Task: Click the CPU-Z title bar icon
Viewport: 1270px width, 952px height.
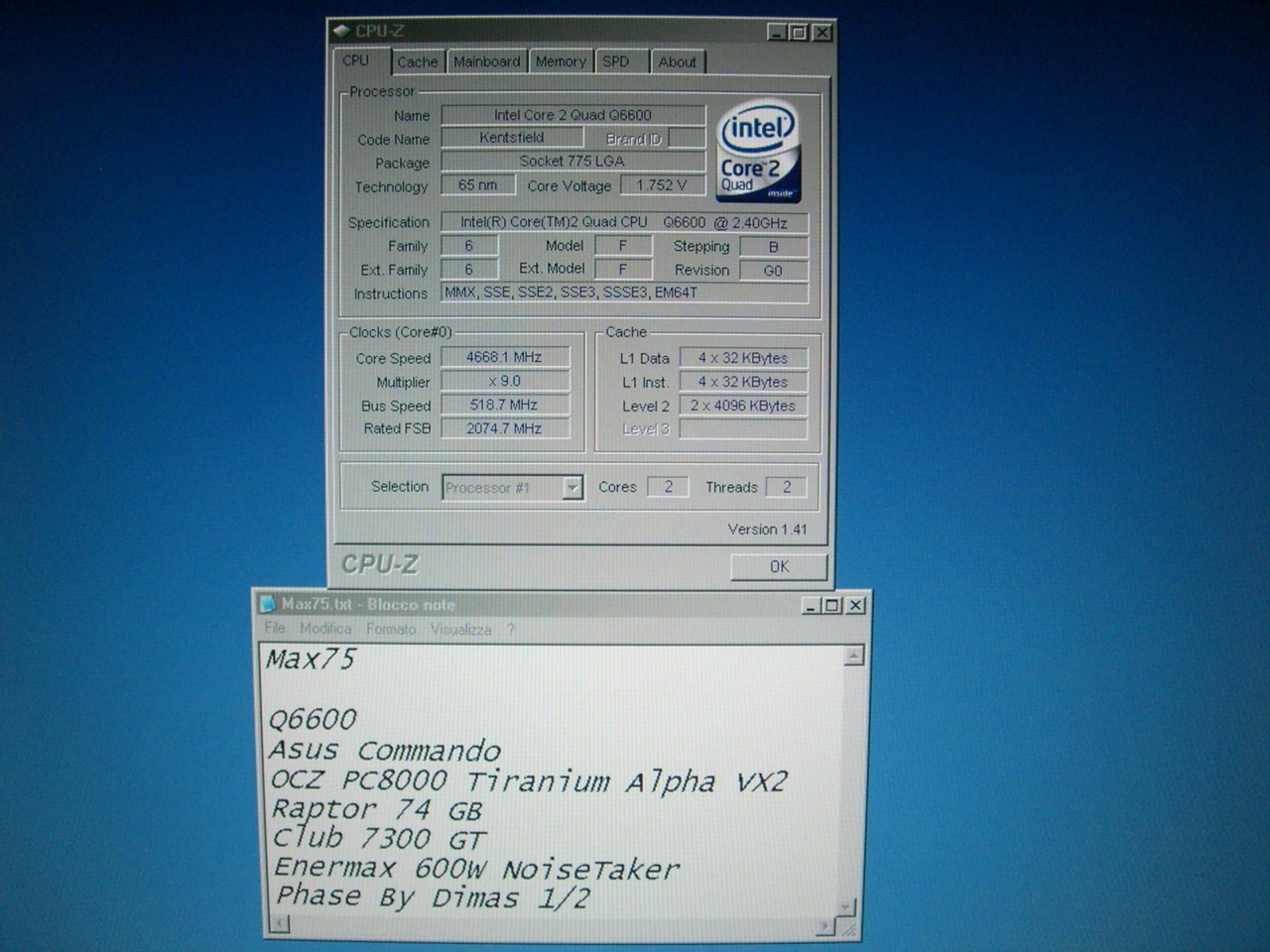Action: (x=342, y=32)
